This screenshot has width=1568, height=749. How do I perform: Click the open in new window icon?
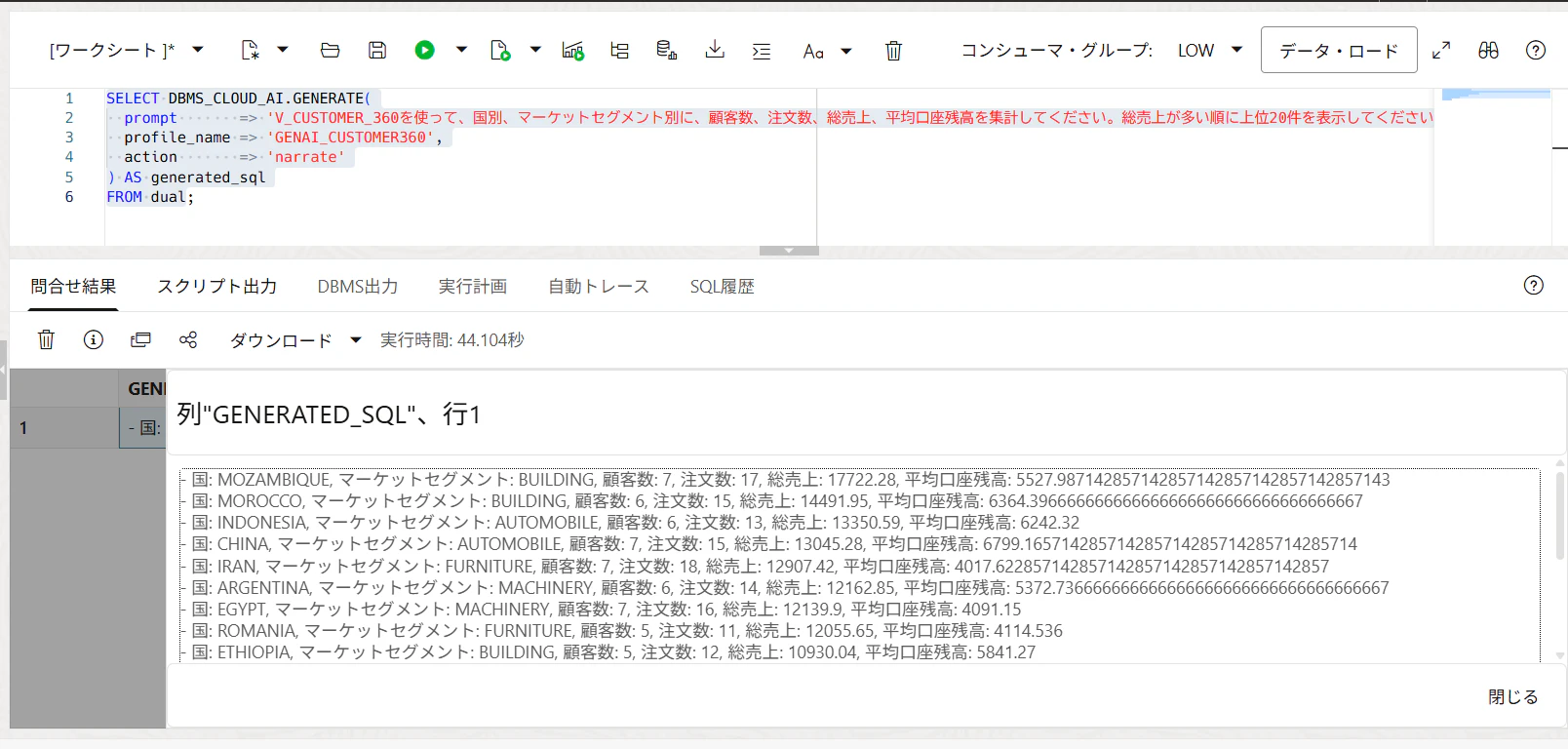click(x=140, y=339)
